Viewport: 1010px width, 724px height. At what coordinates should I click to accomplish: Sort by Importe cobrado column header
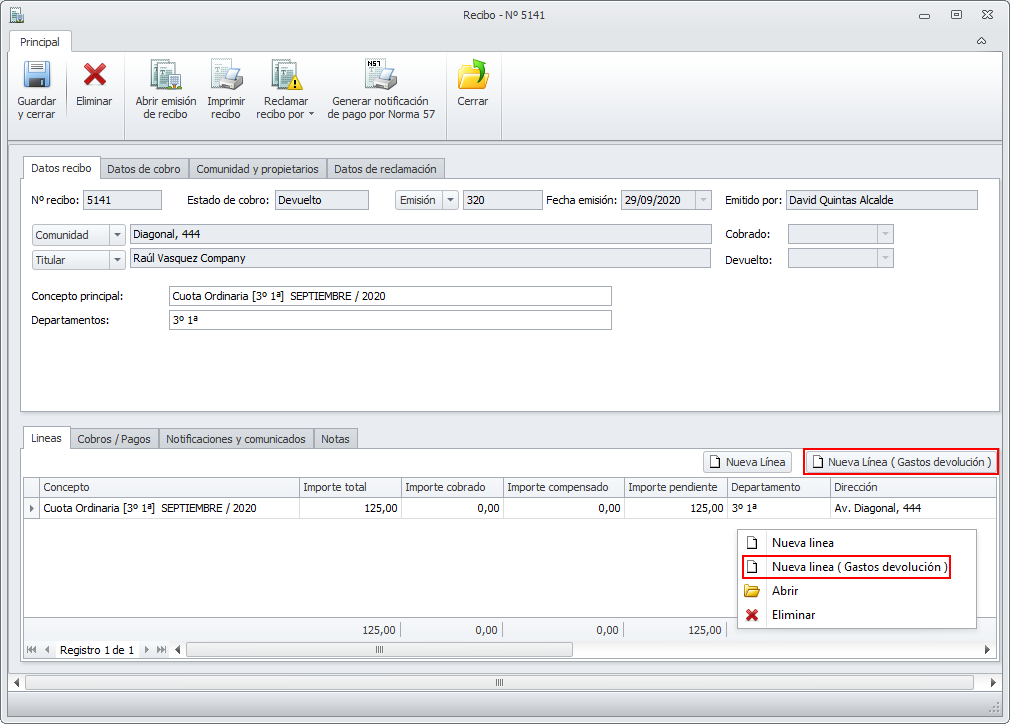coord(453,488)
